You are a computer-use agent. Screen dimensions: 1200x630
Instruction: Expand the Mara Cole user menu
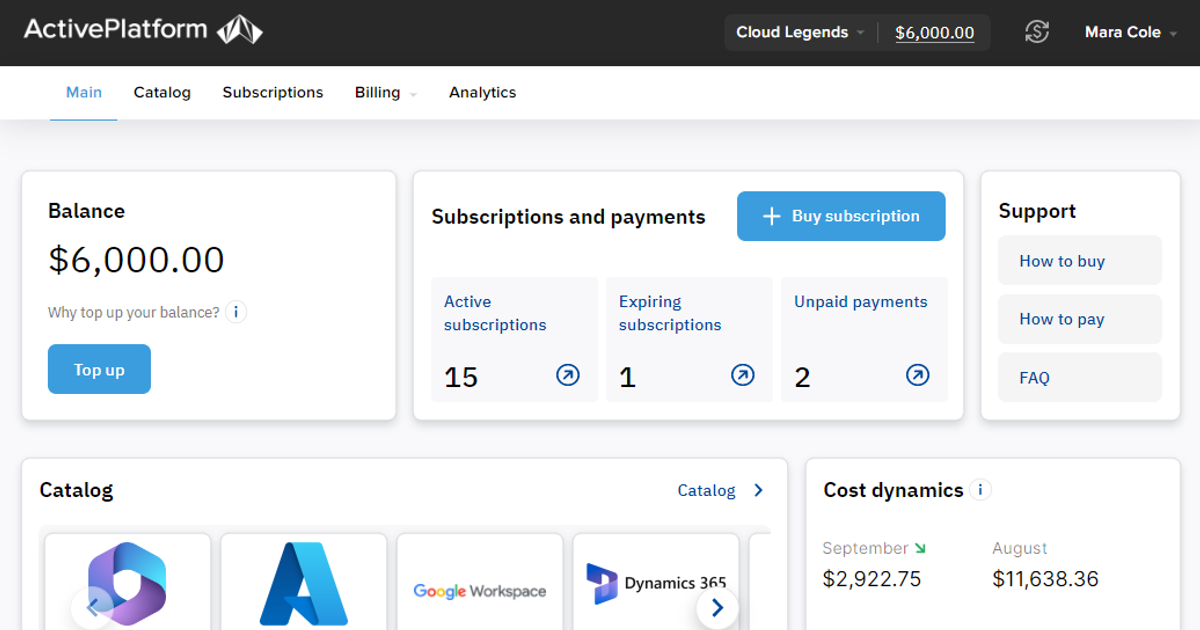pyautogui.click(x=1130, y=31)
